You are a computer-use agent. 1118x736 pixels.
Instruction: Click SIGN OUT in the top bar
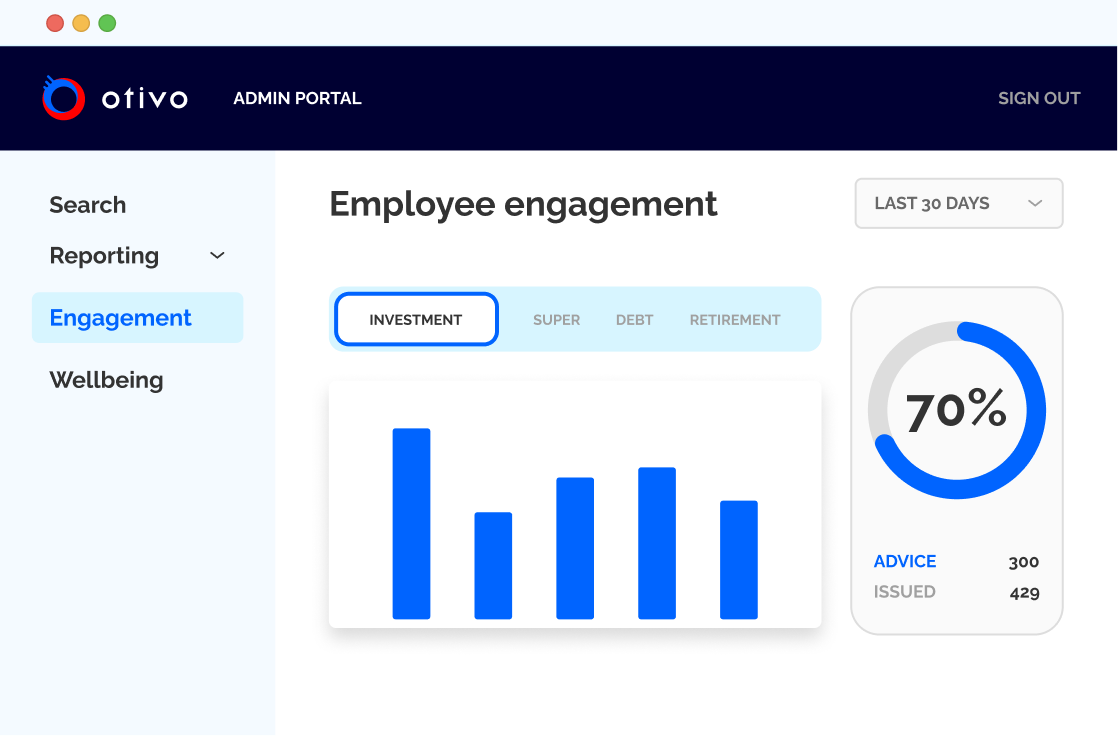click(1038, 98)
